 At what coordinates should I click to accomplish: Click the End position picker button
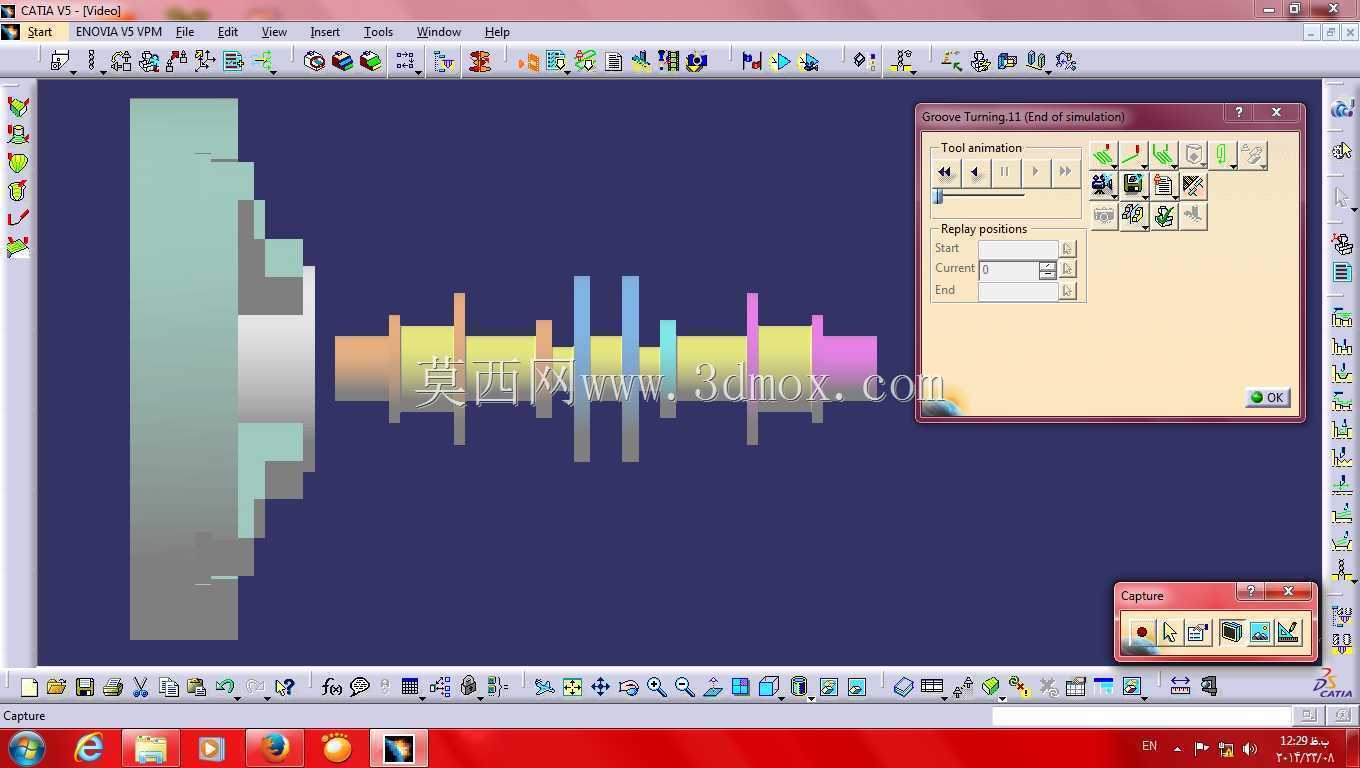[x=1067, y=291]
